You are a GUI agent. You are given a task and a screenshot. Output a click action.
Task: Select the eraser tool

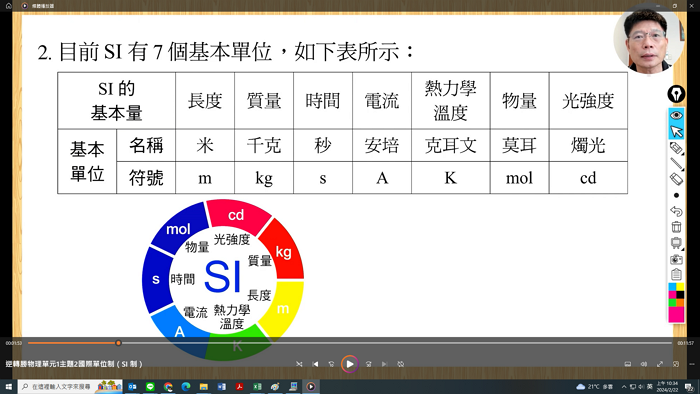tap(676, 179)
